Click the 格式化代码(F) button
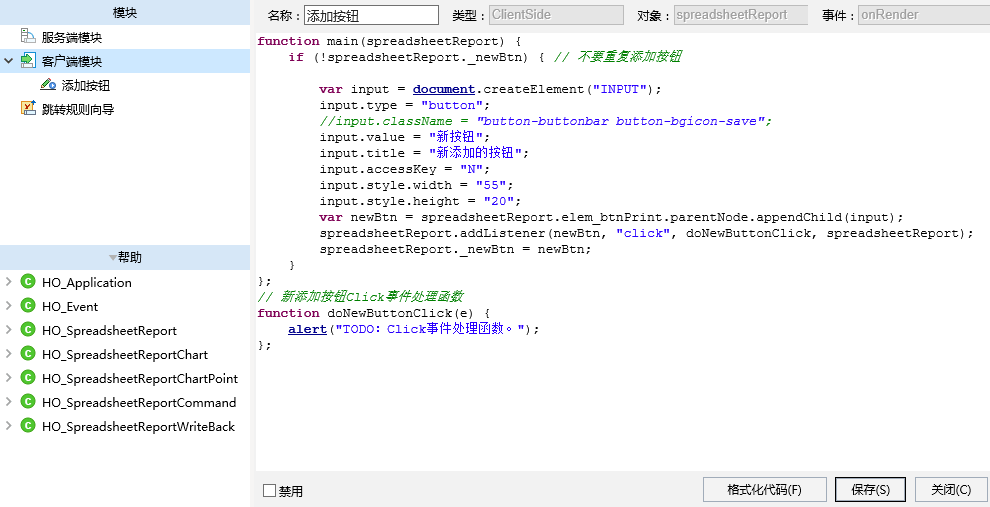Viewport: 990px width, 507px height. (765, 489)
